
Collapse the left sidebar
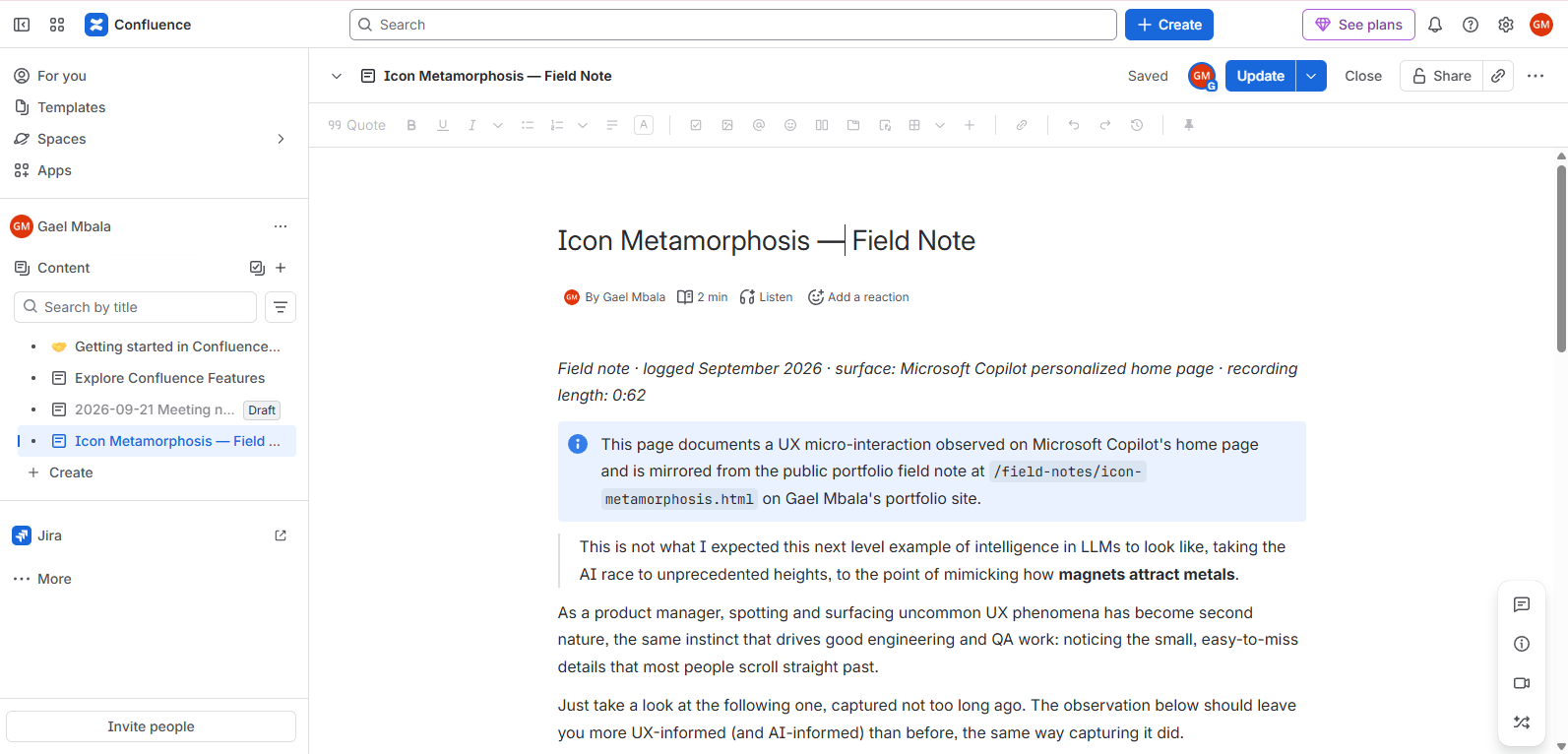click(22, 25)
